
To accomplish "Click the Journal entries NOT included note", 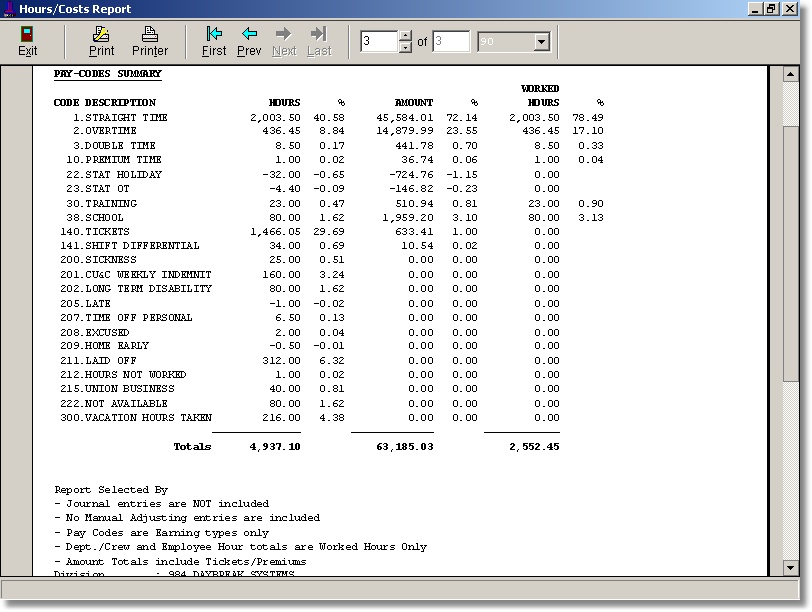I will coord(162,503).
